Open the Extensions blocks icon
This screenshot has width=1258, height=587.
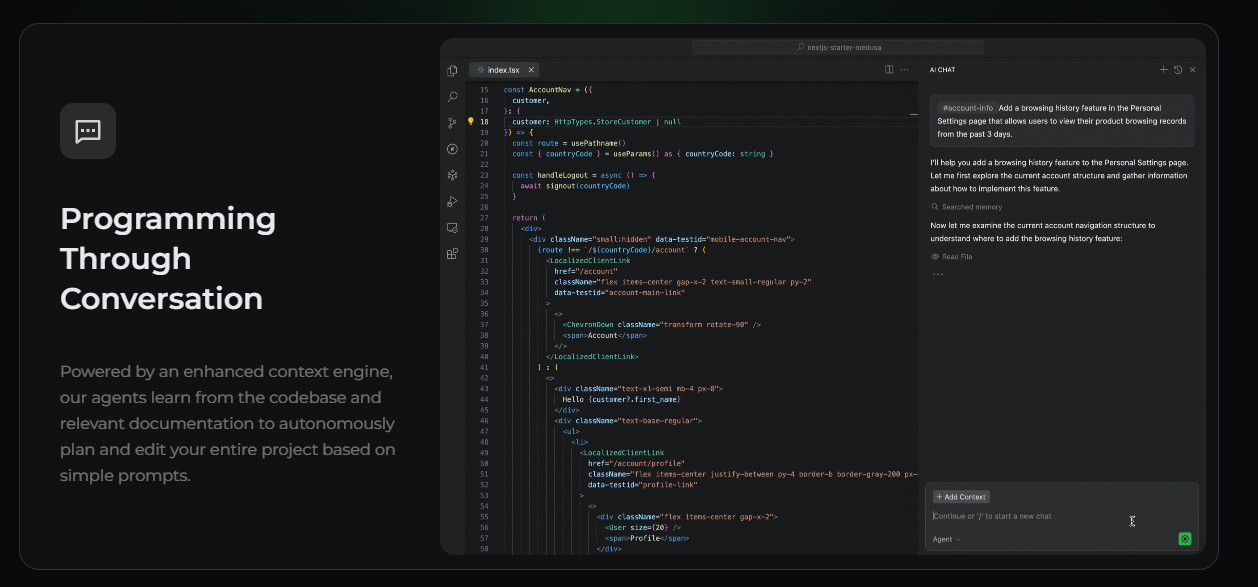pos(453,254)
